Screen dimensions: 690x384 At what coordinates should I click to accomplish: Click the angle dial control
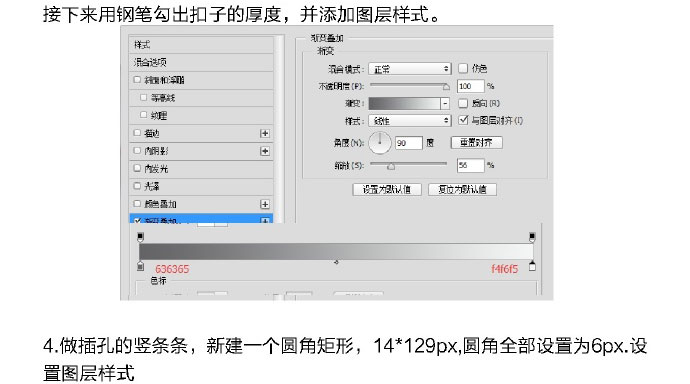point(379,143)
